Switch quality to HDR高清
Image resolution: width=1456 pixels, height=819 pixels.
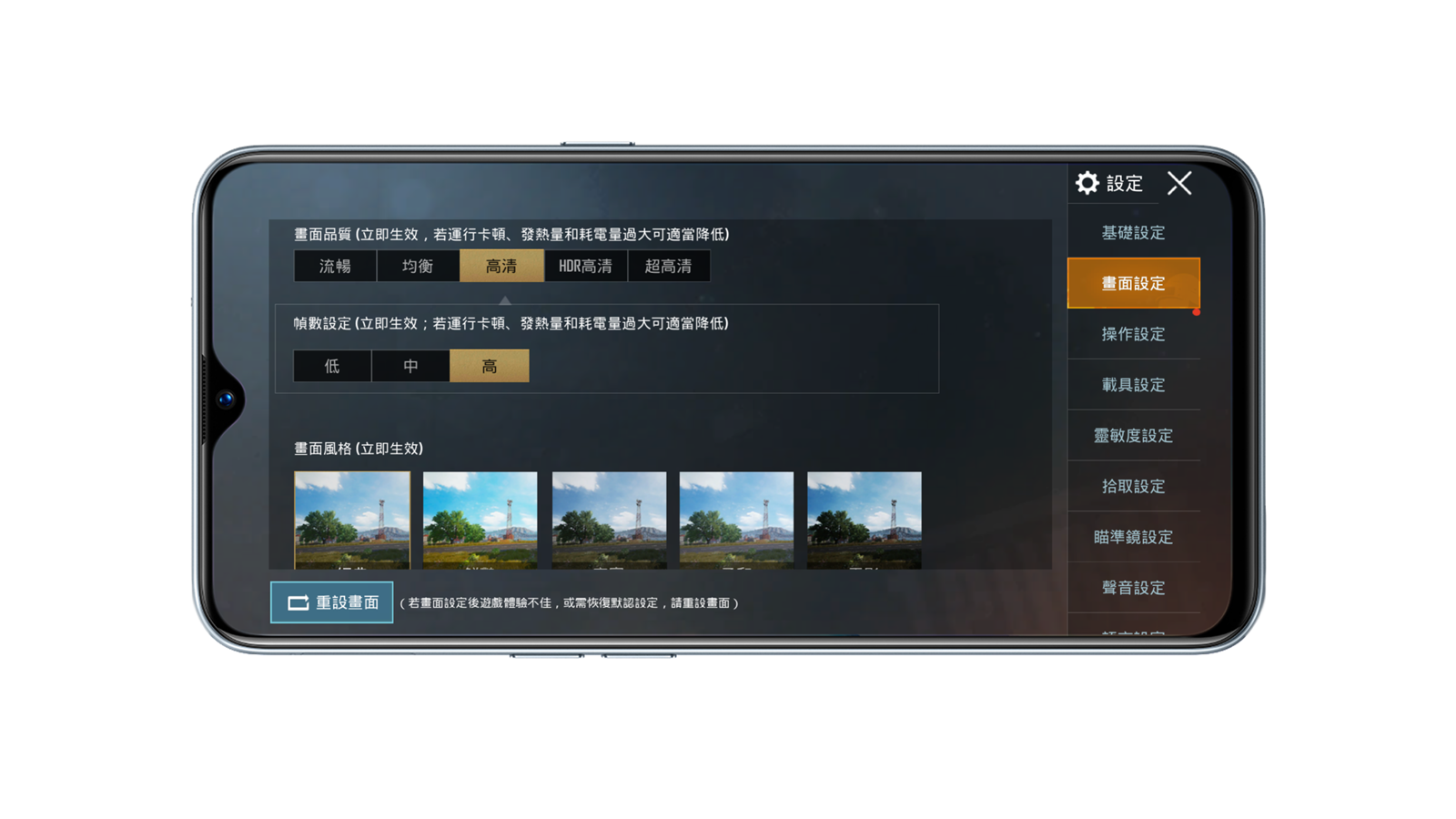point(585,266)
